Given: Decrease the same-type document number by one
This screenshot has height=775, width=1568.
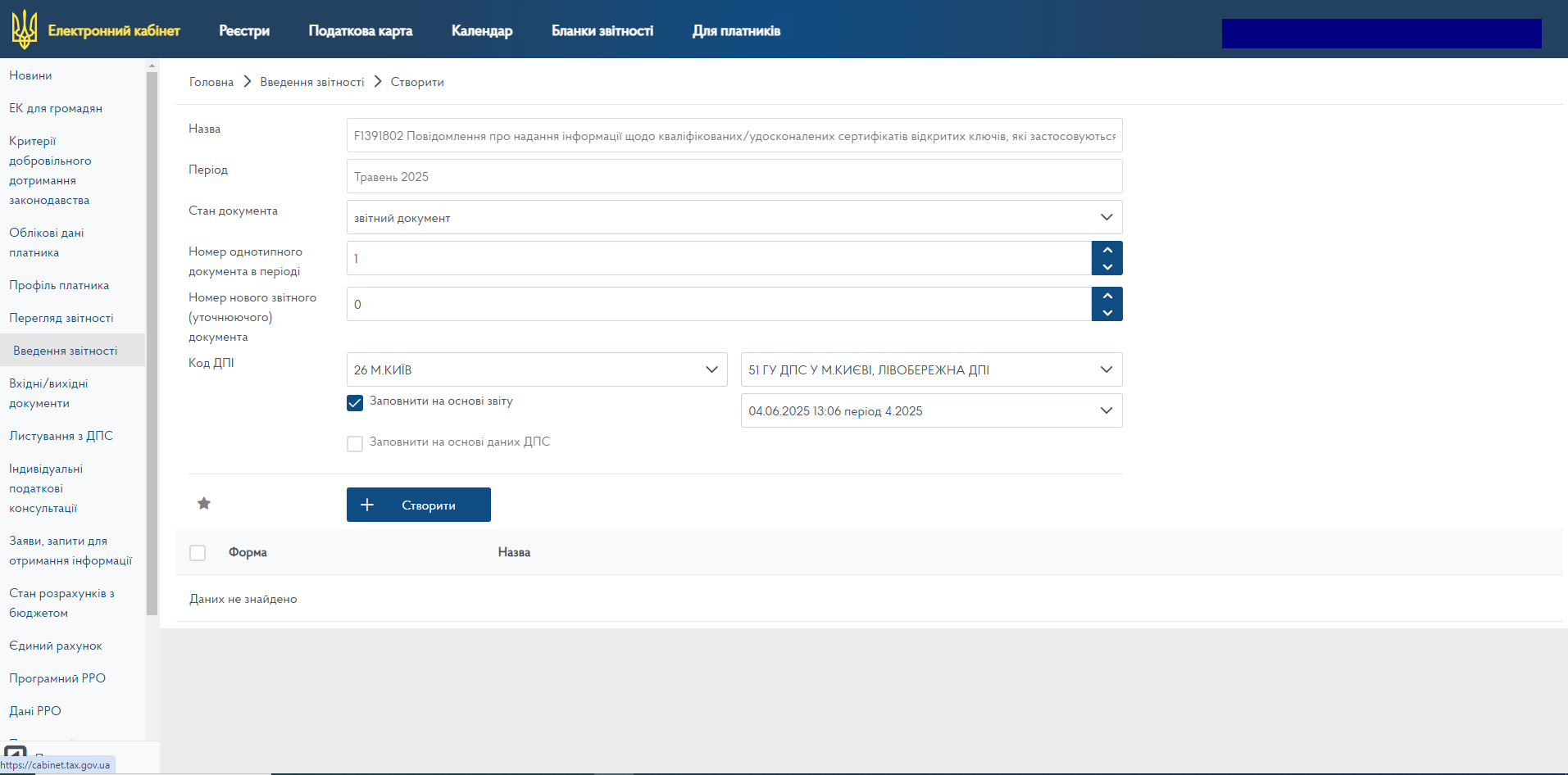Looking at the screenshot, I should point(1107,267).
